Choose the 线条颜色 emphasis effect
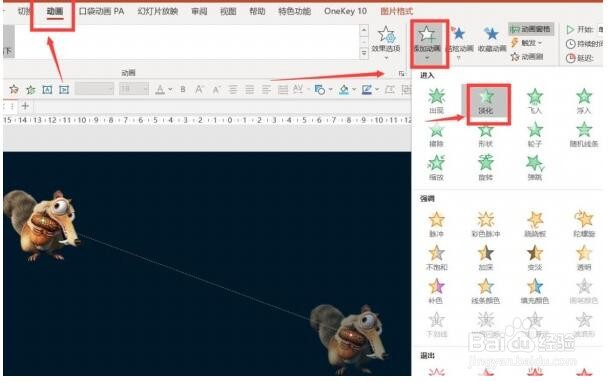611x383 pixels. pos(486,291)
